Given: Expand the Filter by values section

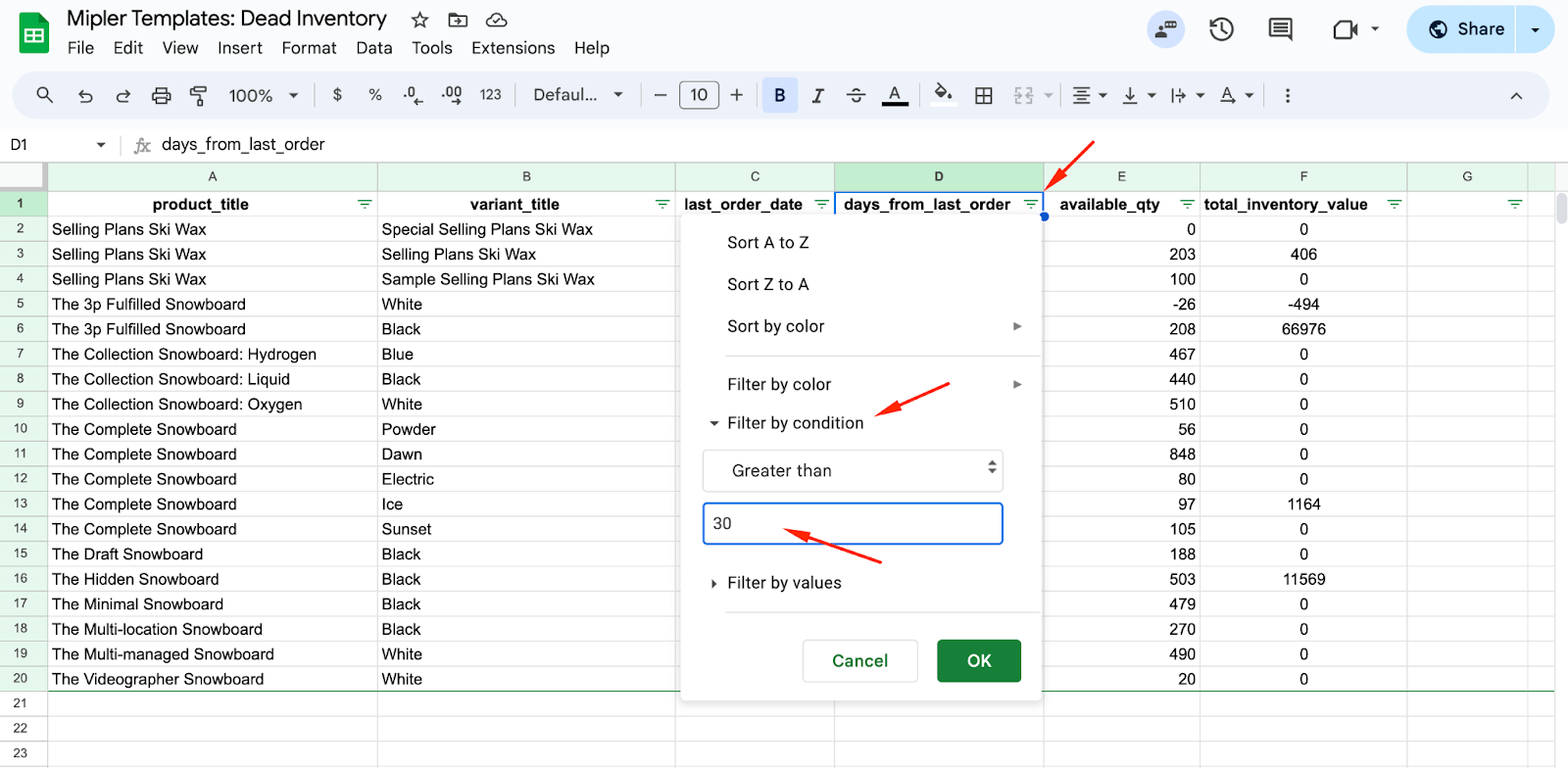Looking at the screenshot, I should point(783,583).
